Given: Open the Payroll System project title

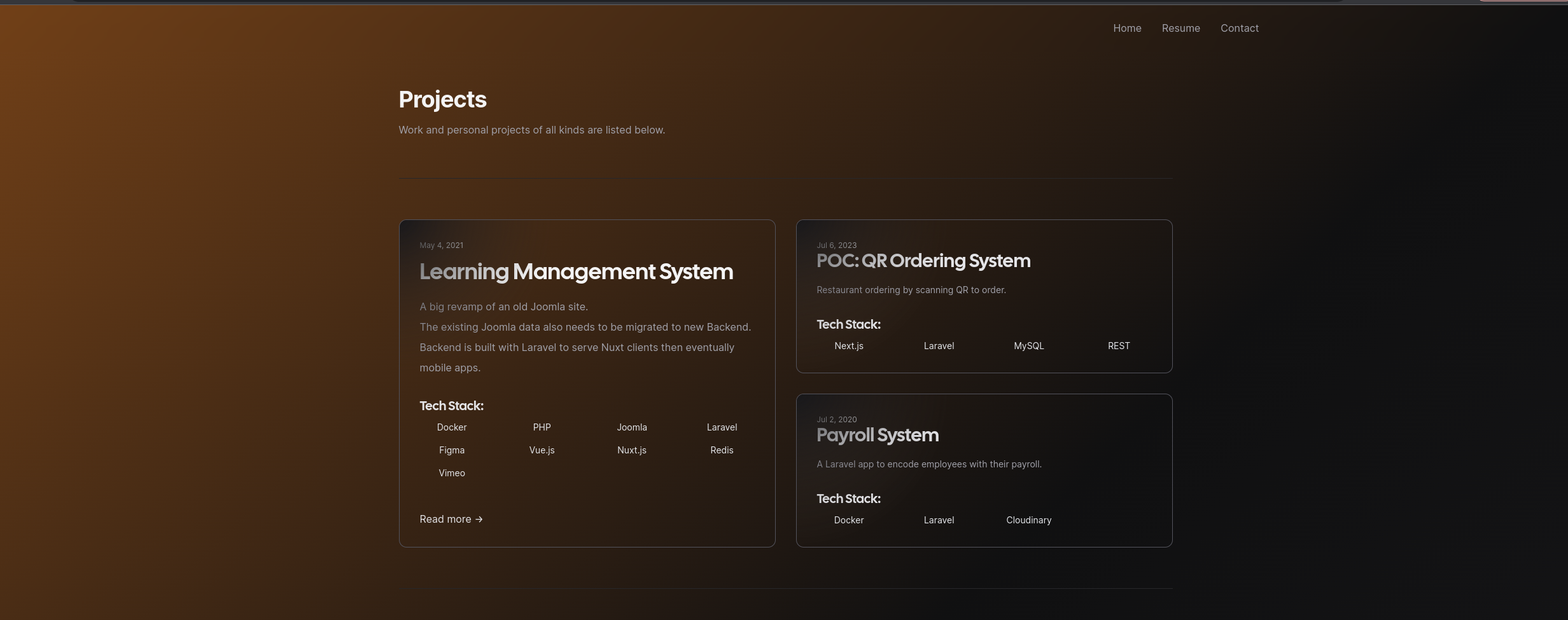Looking at the screenshot, I should pos(878,435).
